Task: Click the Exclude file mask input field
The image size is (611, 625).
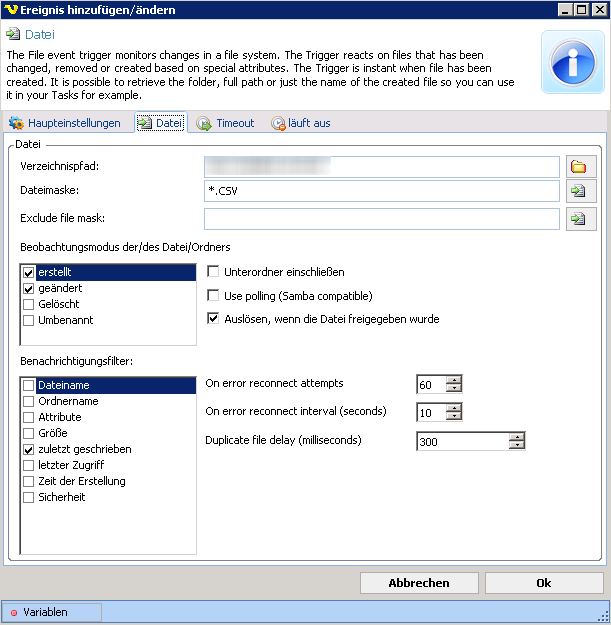Action: (380, 219)
